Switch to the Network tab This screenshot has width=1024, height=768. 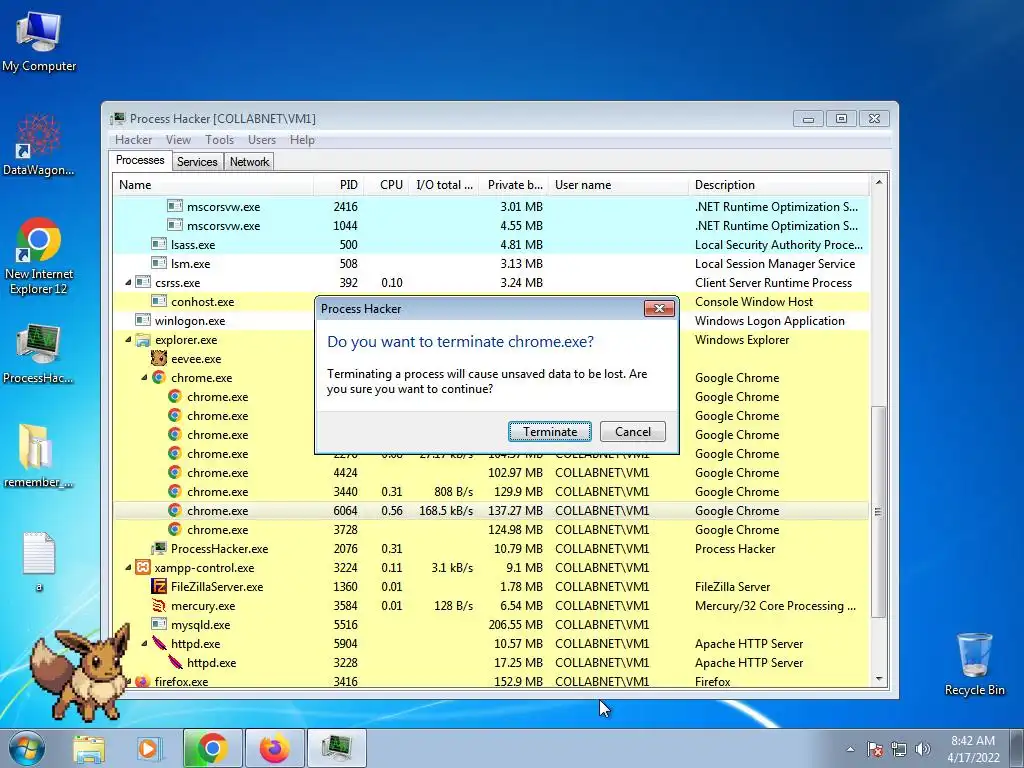(249, 162)
